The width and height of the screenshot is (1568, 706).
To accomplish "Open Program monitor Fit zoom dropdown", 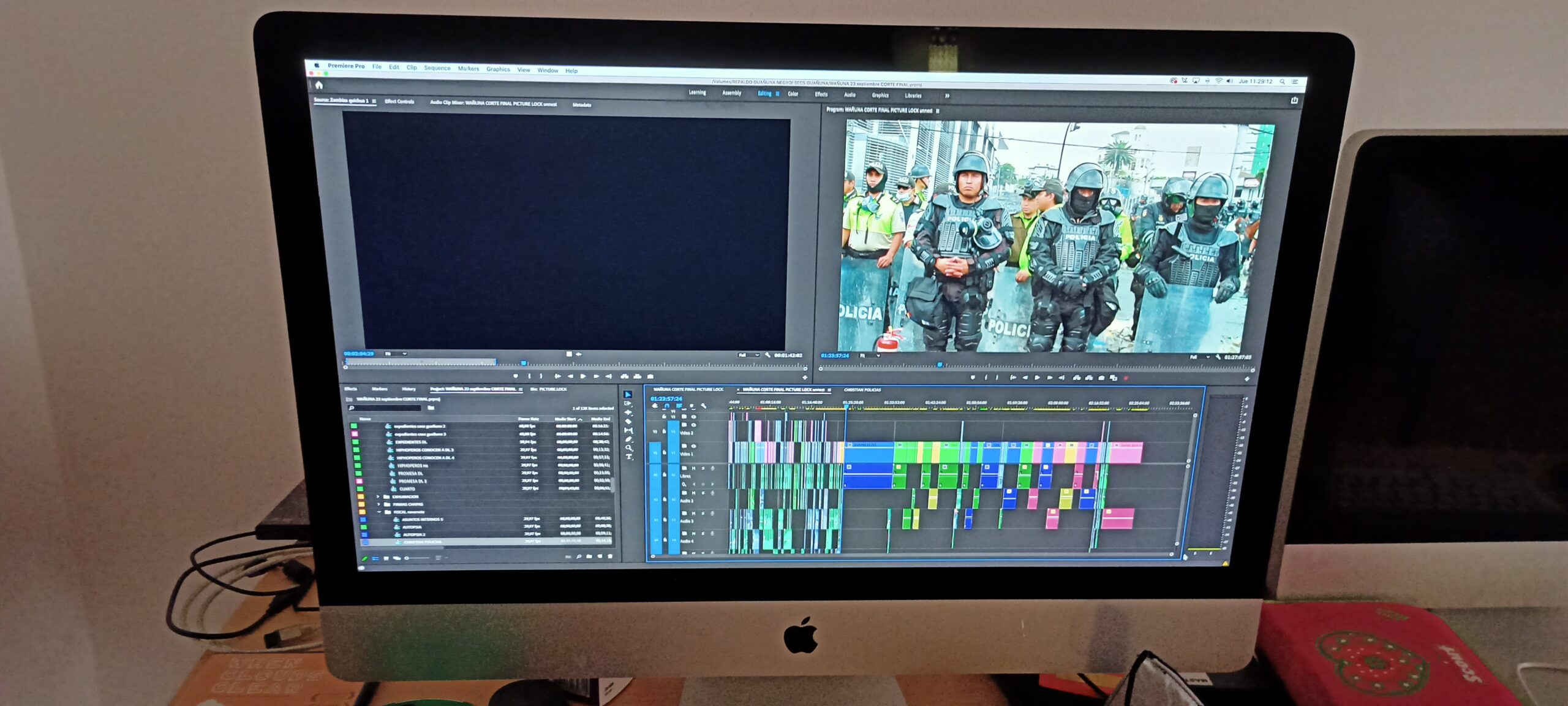I will click(870, 355).
